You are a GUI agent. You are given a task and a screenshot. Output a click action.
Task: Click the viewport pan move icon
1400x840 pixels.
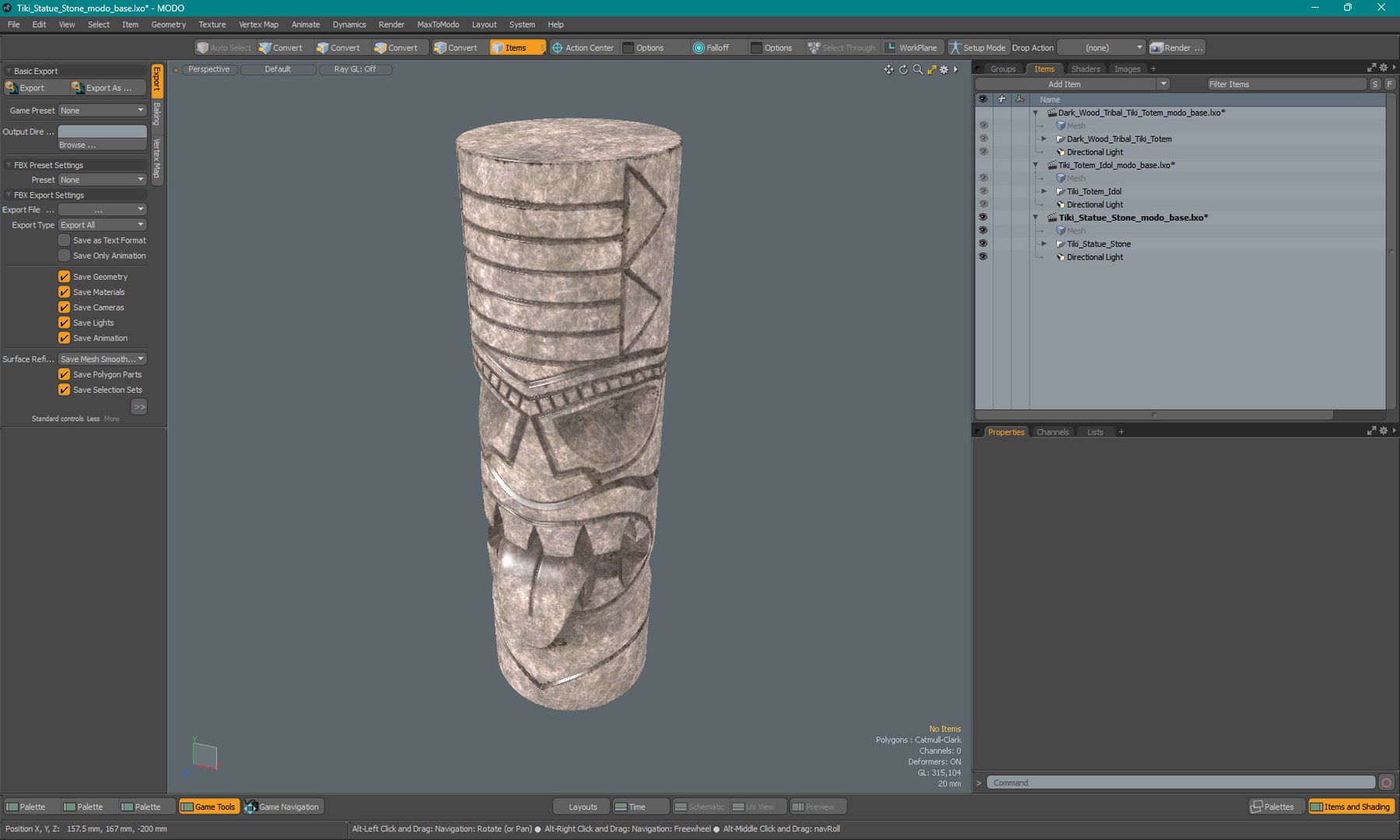[888, 69]
